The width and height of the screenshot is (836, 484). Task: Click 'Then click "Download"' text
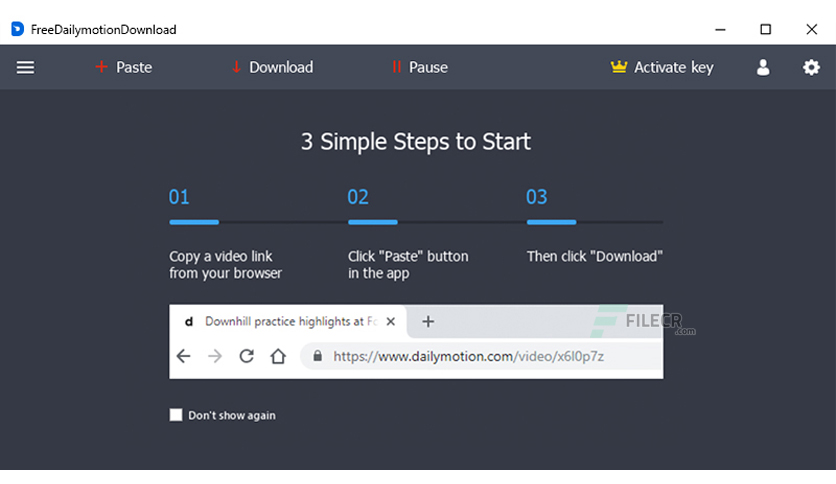click(594, 256)
